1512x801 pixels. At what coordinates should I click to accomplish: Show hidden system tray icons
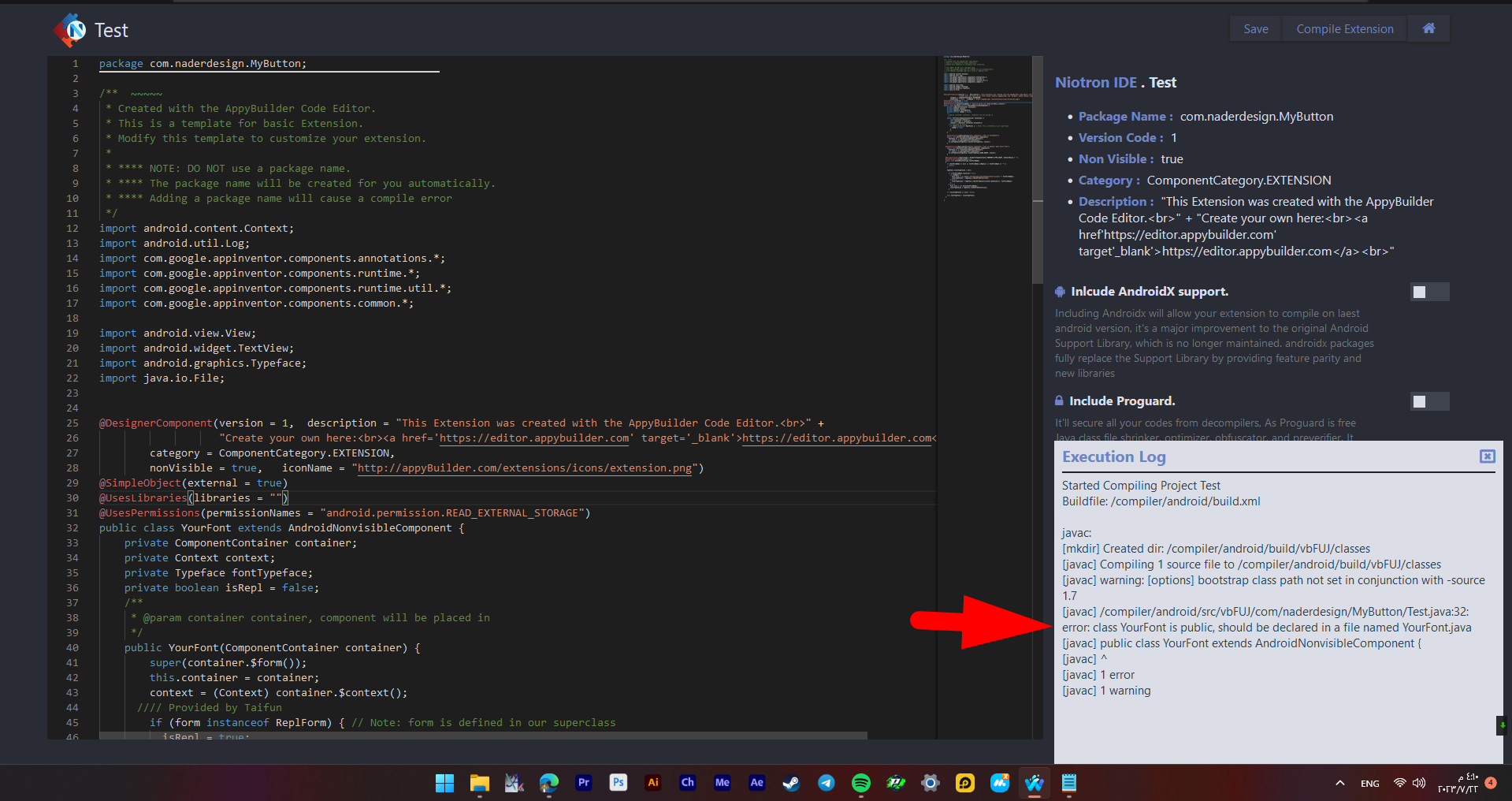[1340, 783]
